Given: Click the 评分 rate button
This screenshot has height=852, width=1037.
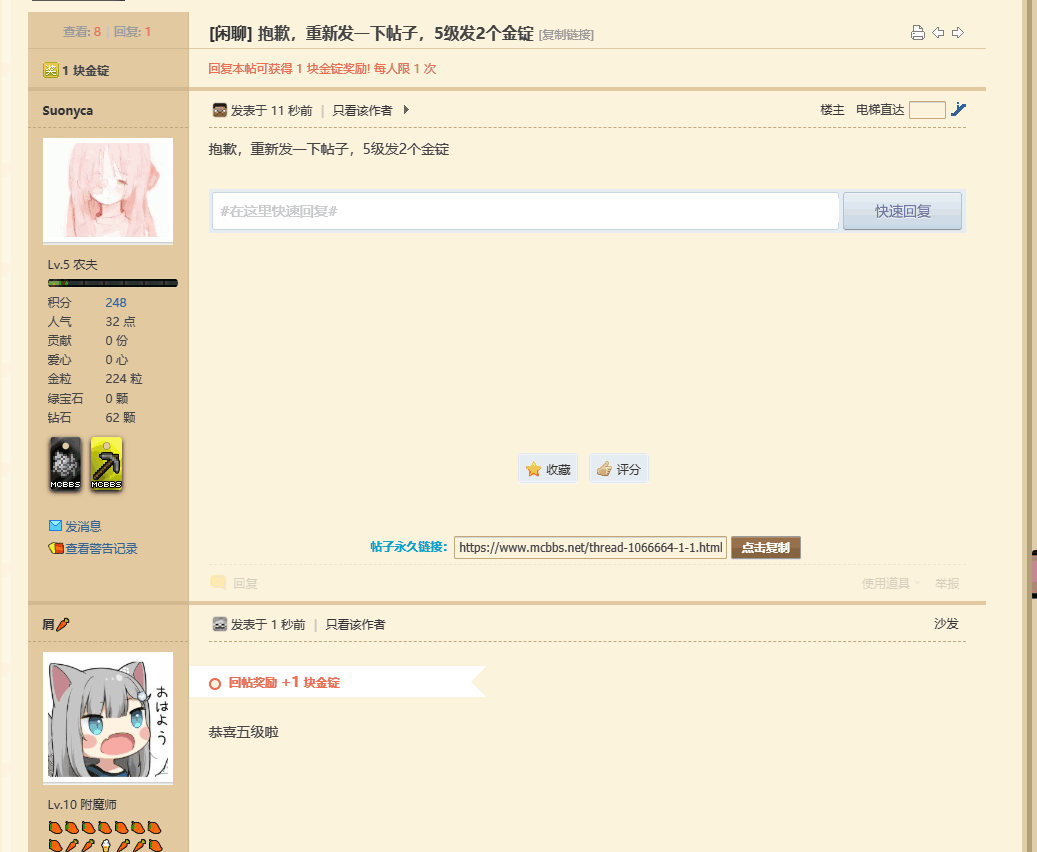Looking at the screenshot, I should pos(619,469).
